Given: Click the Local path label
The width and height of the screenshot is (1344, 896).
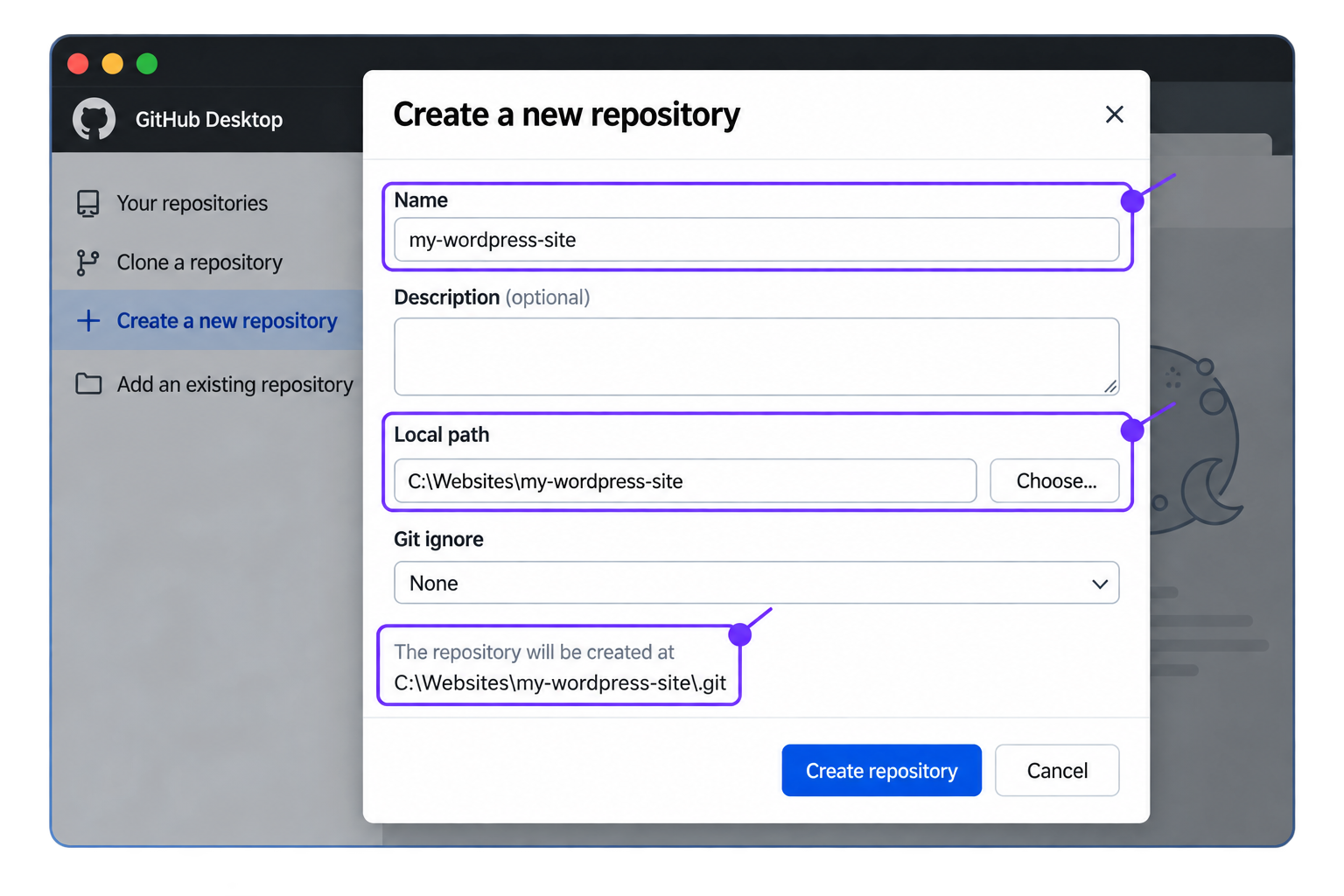Looking at the screenshot, I should [x=442, y=435].
